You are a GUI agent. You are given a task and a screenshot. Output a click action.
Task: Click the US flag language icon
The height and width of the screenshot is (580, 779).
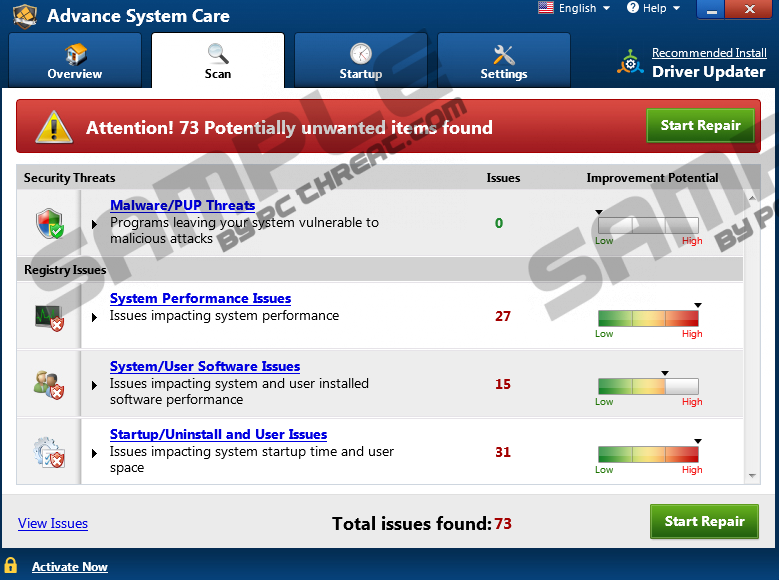tap(545, 7)
